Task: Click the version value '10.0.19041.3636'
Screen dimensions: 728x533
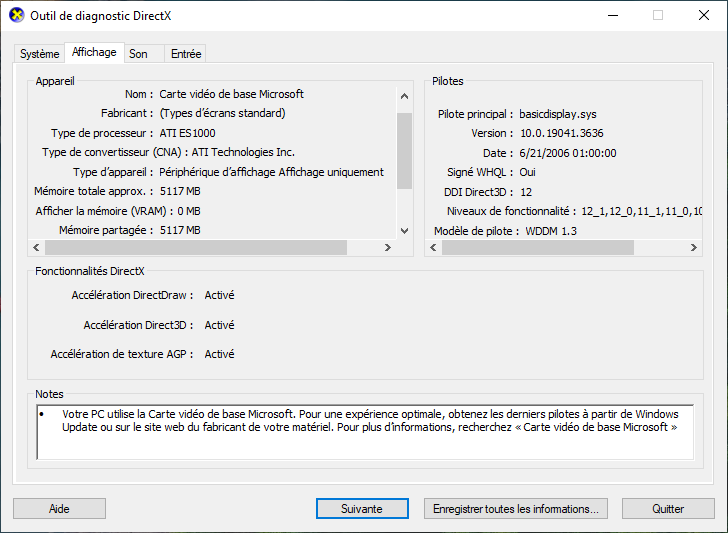Action: coord(561,133)
